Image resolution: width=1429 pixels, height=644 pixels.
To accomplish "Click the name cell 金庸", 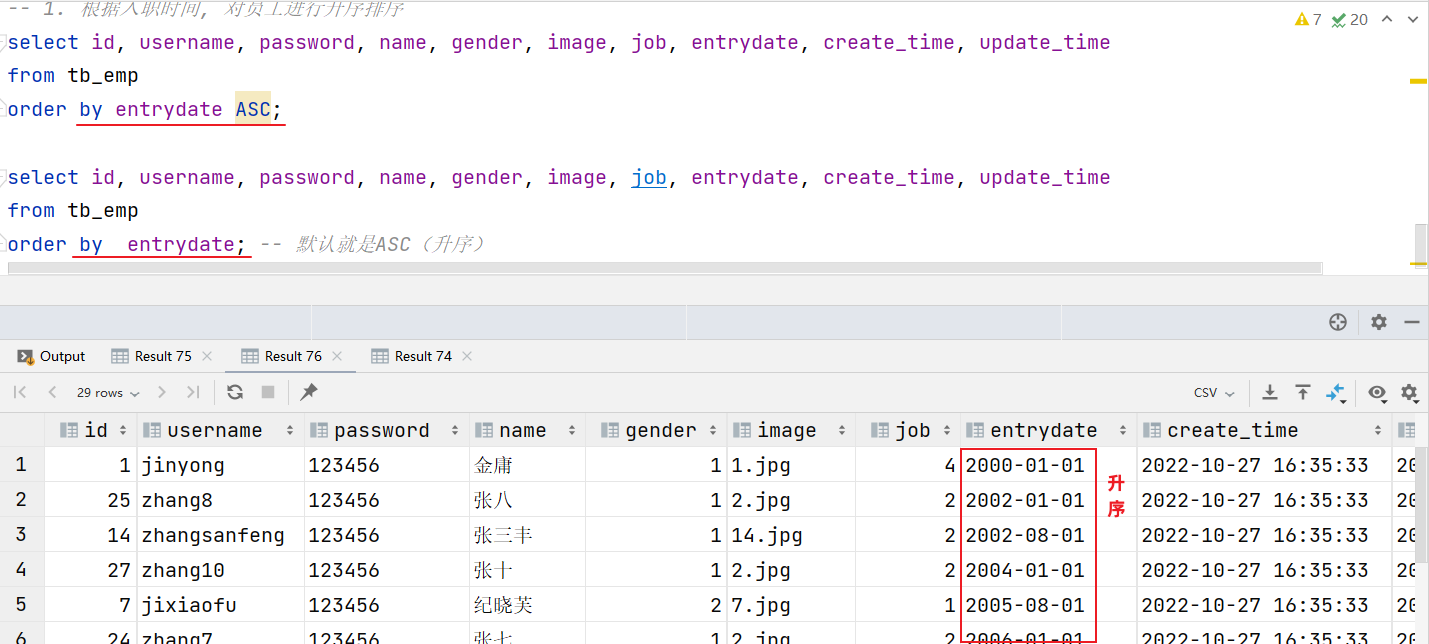I will pos(527,465).
